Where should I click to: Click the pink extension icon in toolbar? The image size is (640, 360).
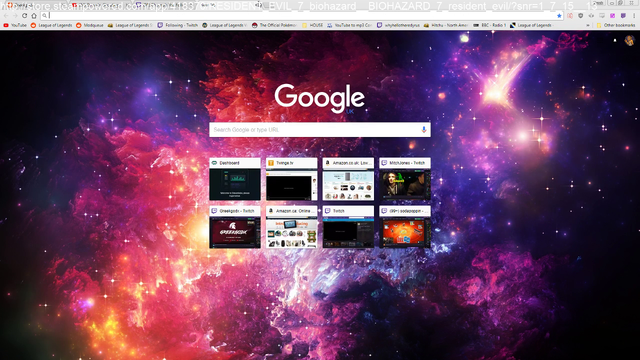point(613,16)
